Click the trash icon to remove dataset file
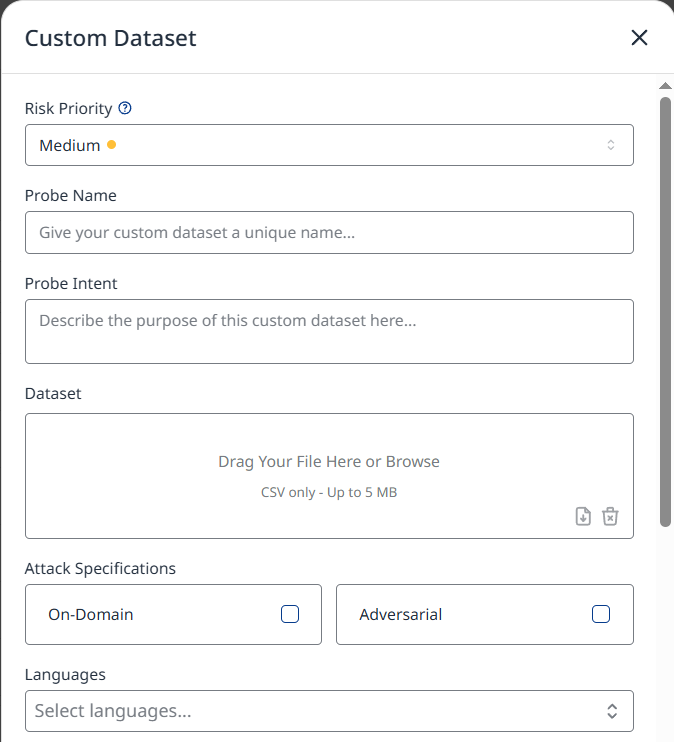 pos(610,516)
